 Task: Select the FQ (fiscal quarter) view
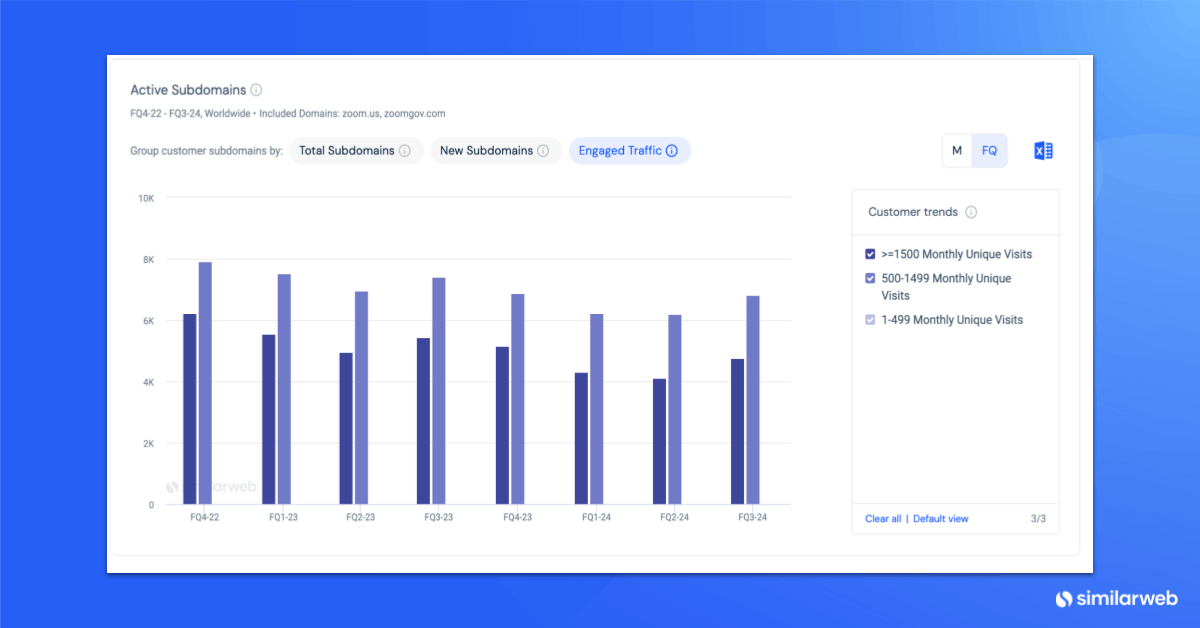pyautogui.click(x=989, y=150)
